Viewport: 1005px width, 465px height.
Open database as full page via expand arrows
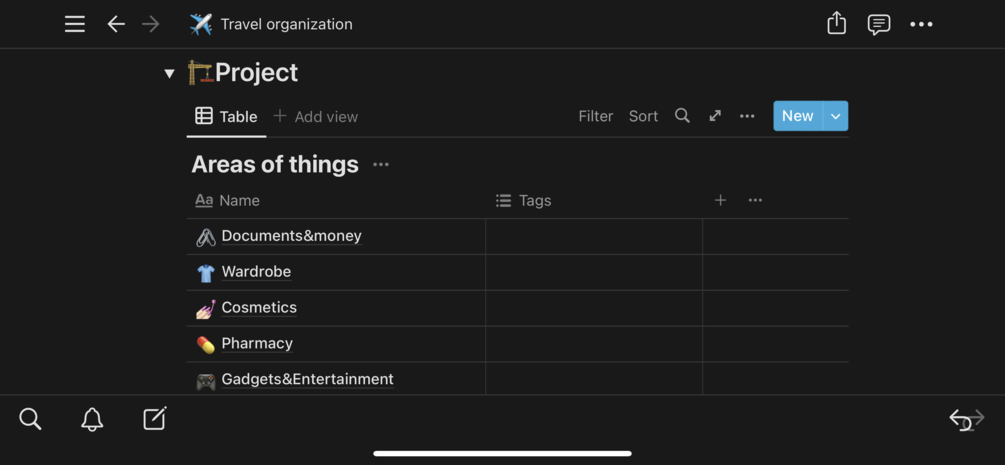point(715,116)
